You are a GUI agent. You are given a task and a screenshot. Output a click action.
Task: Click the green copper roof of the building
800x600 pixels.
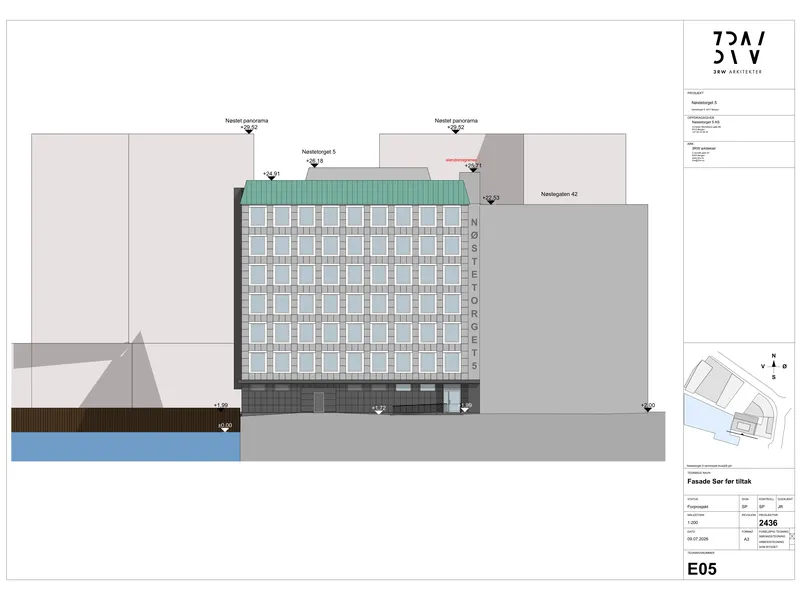(355, 191)
